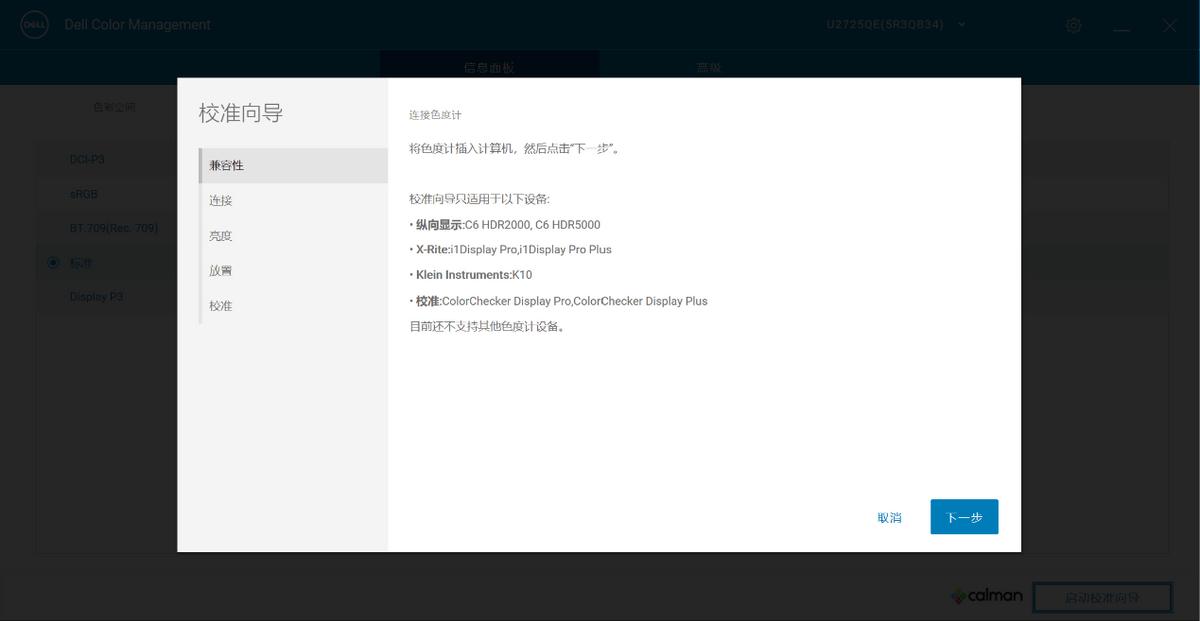Click the Calman logo at the bottom
Image resolution: width=1200 pixels, height=621 pixels.
pos(987,596)
